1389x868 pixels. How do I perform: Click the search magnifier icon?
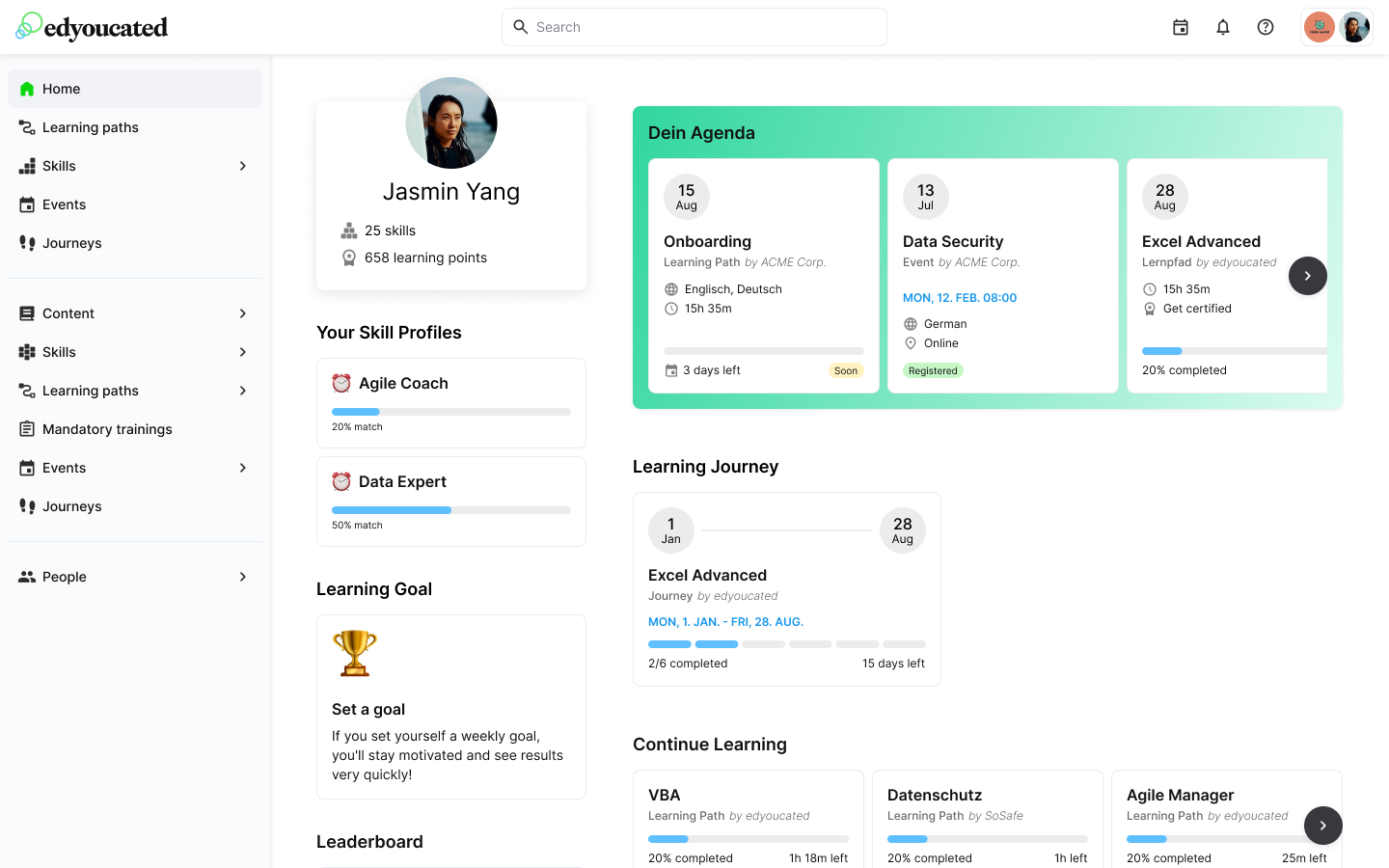(521, 27)
